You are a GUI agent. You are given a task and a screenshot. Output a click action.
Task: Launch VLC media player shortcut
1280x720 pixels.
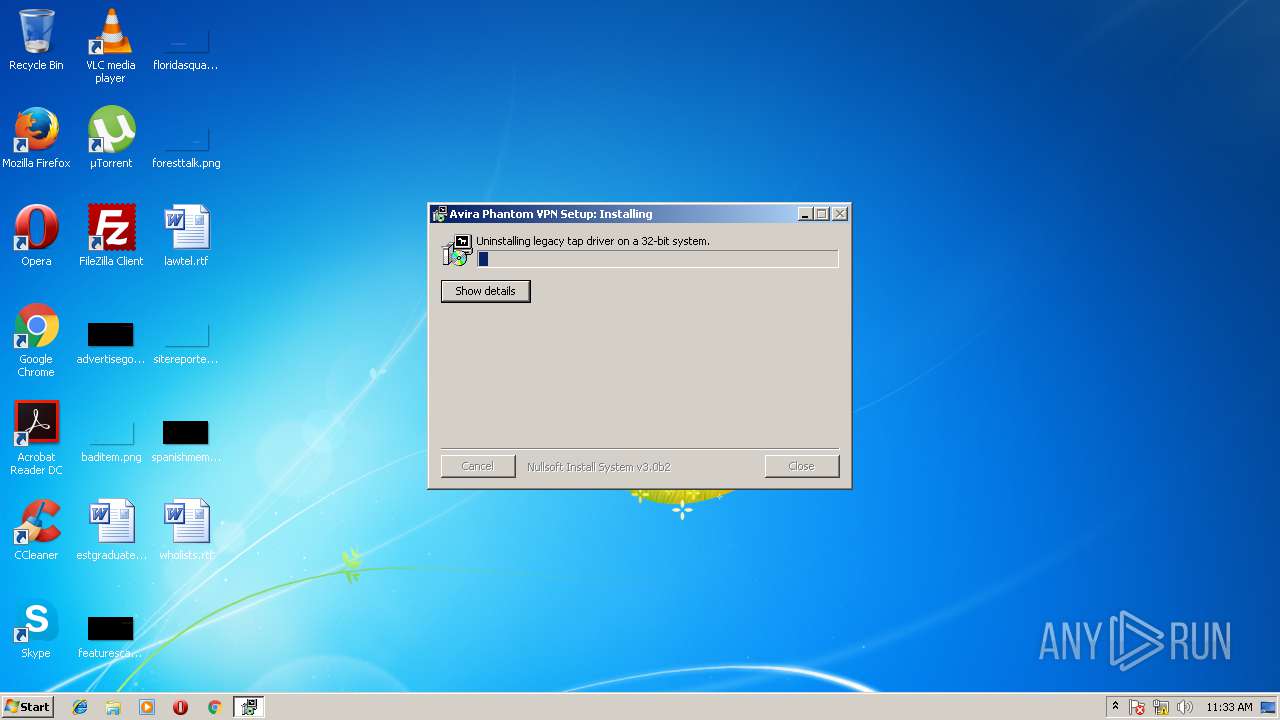click(x=110, y=46)
